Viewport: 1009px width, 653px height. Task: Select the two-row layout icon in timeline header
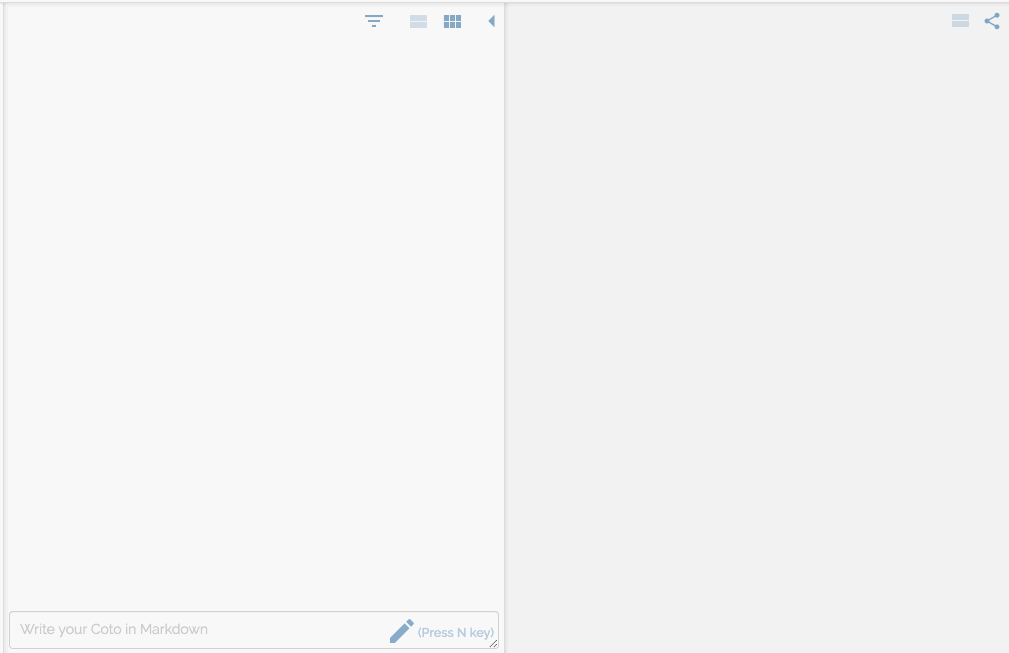(418, 21)
